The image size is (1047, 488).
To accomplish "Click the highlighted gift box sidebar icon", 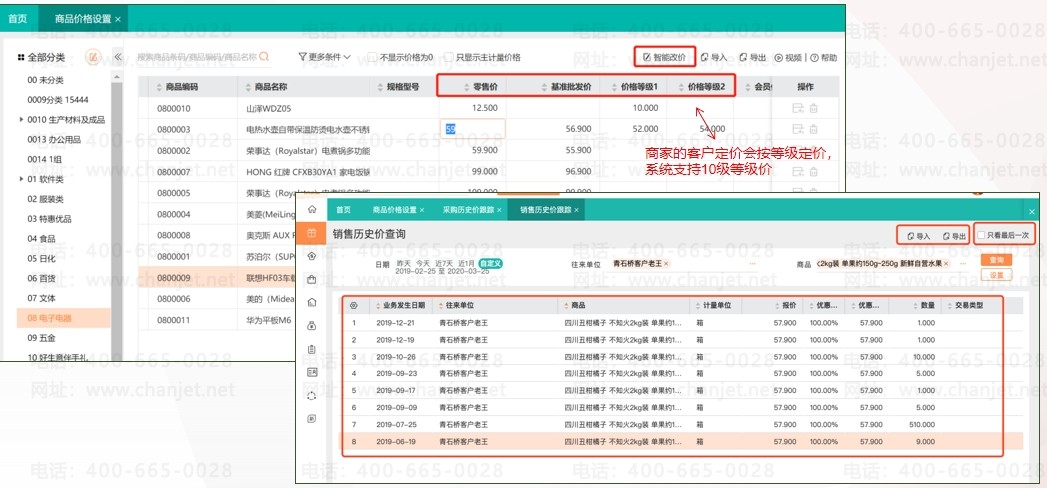I will [x=312, y=233].
